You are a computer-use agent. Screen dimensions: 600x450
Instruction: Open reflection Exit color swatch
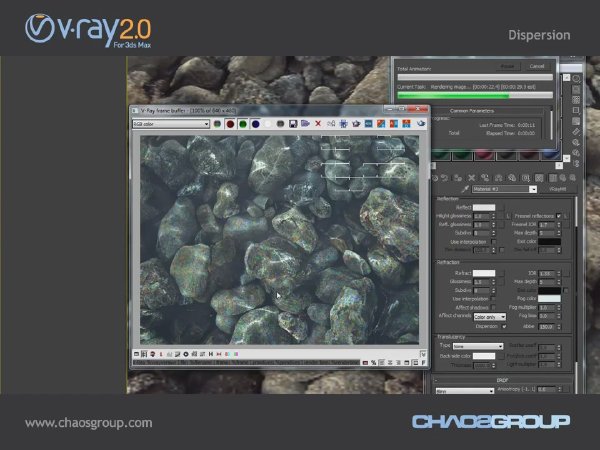(549, 242)
